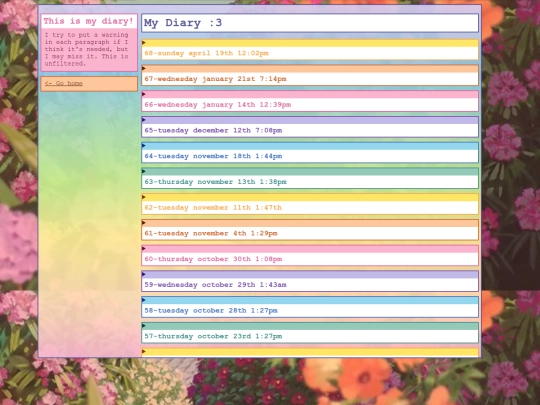Open '66-wednesday january 14th 12:39pm' entry text

pos(218,105)
